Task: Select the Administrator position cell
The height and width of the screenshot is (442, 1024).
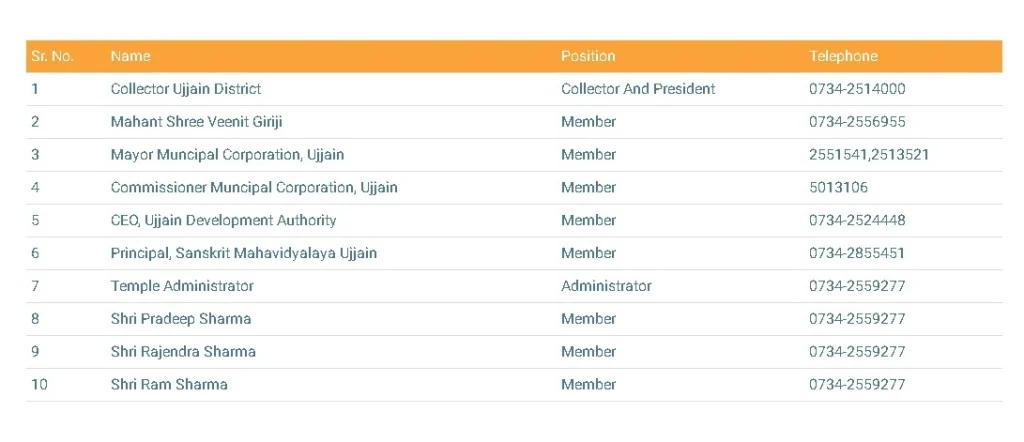Action: (x=606, y=286)
